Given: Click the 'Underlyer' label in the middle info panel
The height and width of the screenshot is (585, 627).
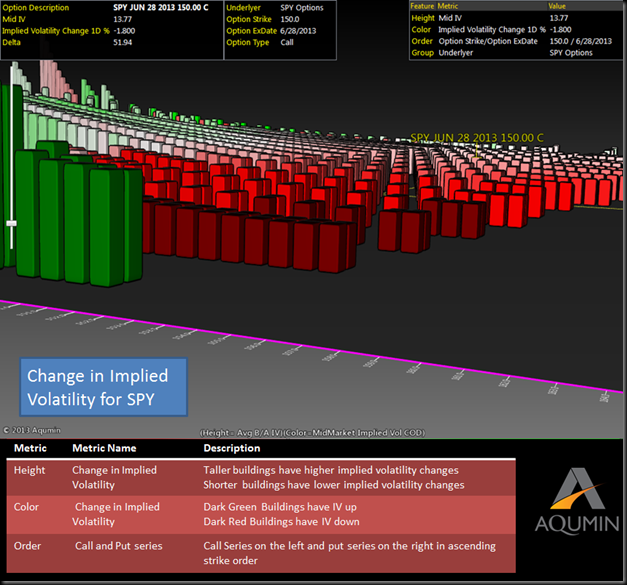Looking at the screenshot, I should pyautogui.click(x=243, y=8).
